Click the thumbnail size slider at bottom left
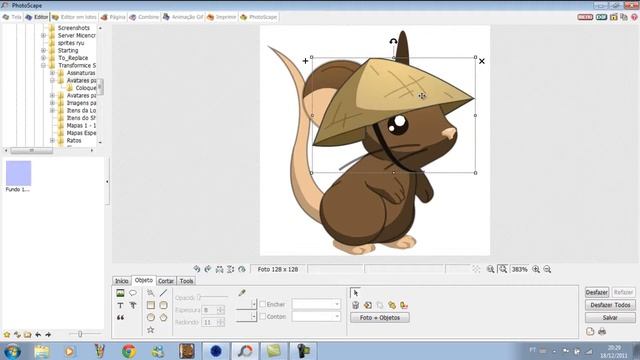 84,334
